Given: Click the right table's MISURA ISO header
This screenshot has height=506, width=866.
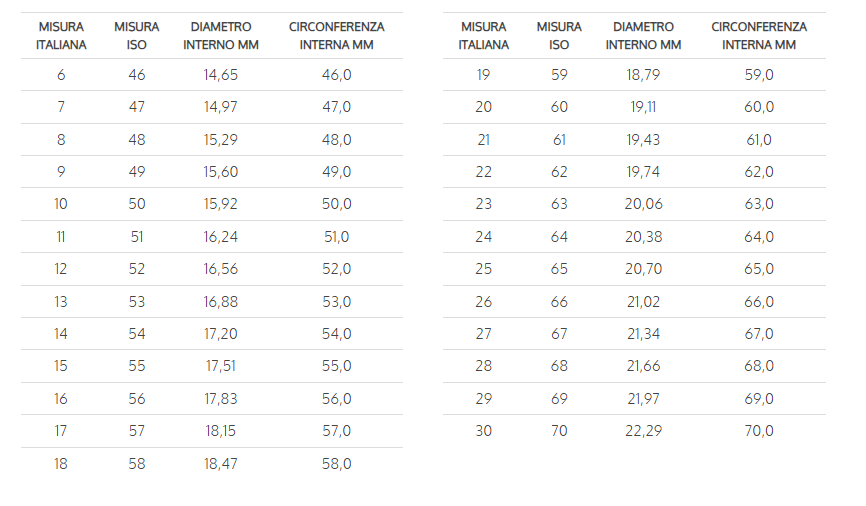Looking at the screenshot, I should pos(559,35).
